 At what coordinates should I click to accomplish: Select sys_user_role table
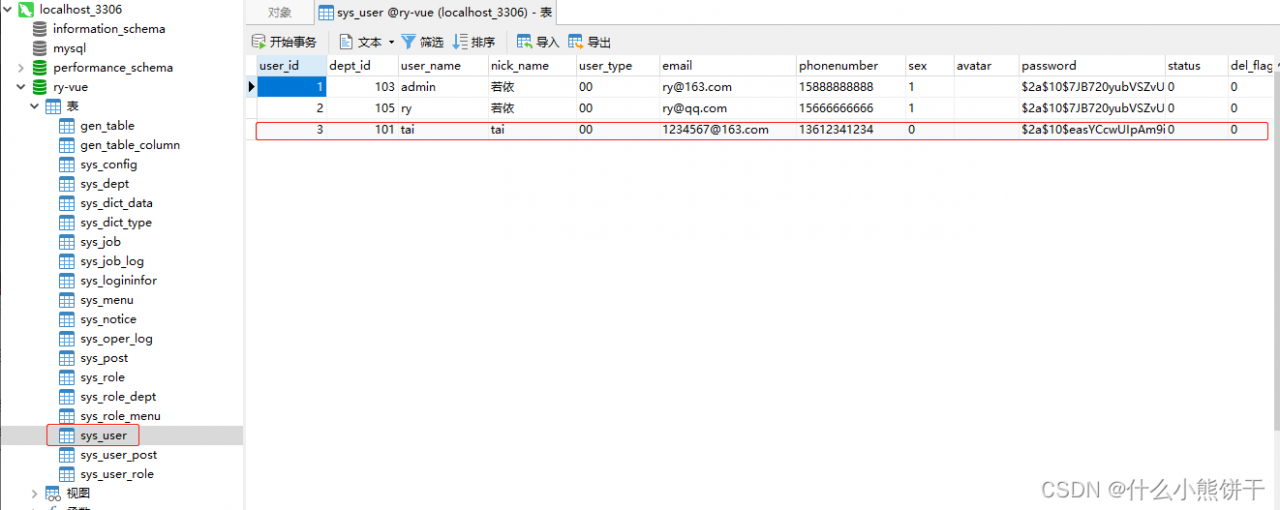point(117,474)
